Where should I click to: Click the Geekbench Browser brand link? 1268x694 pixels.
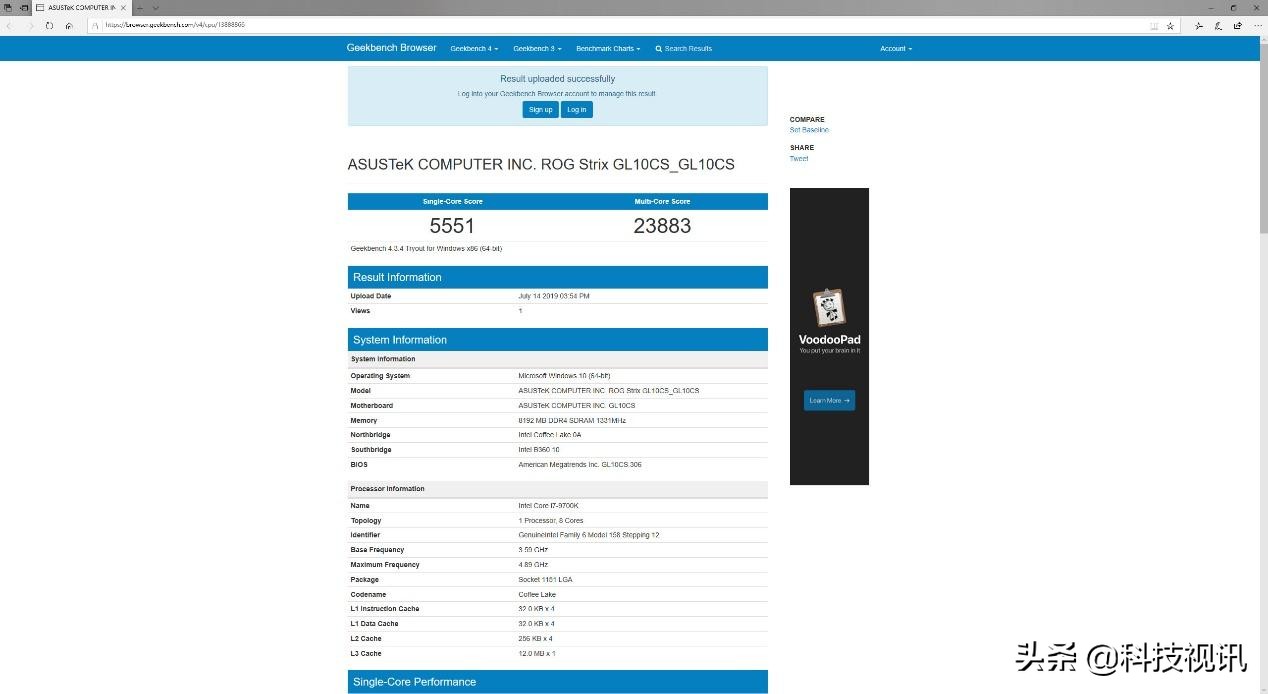[391, 48]
